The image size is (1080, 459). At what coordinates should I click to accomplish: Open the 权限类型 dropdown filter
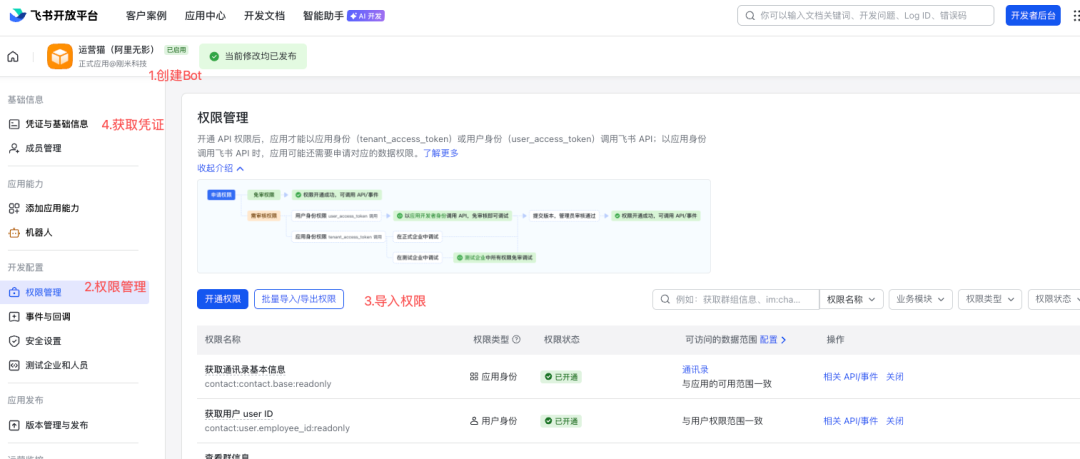point(990,299)
